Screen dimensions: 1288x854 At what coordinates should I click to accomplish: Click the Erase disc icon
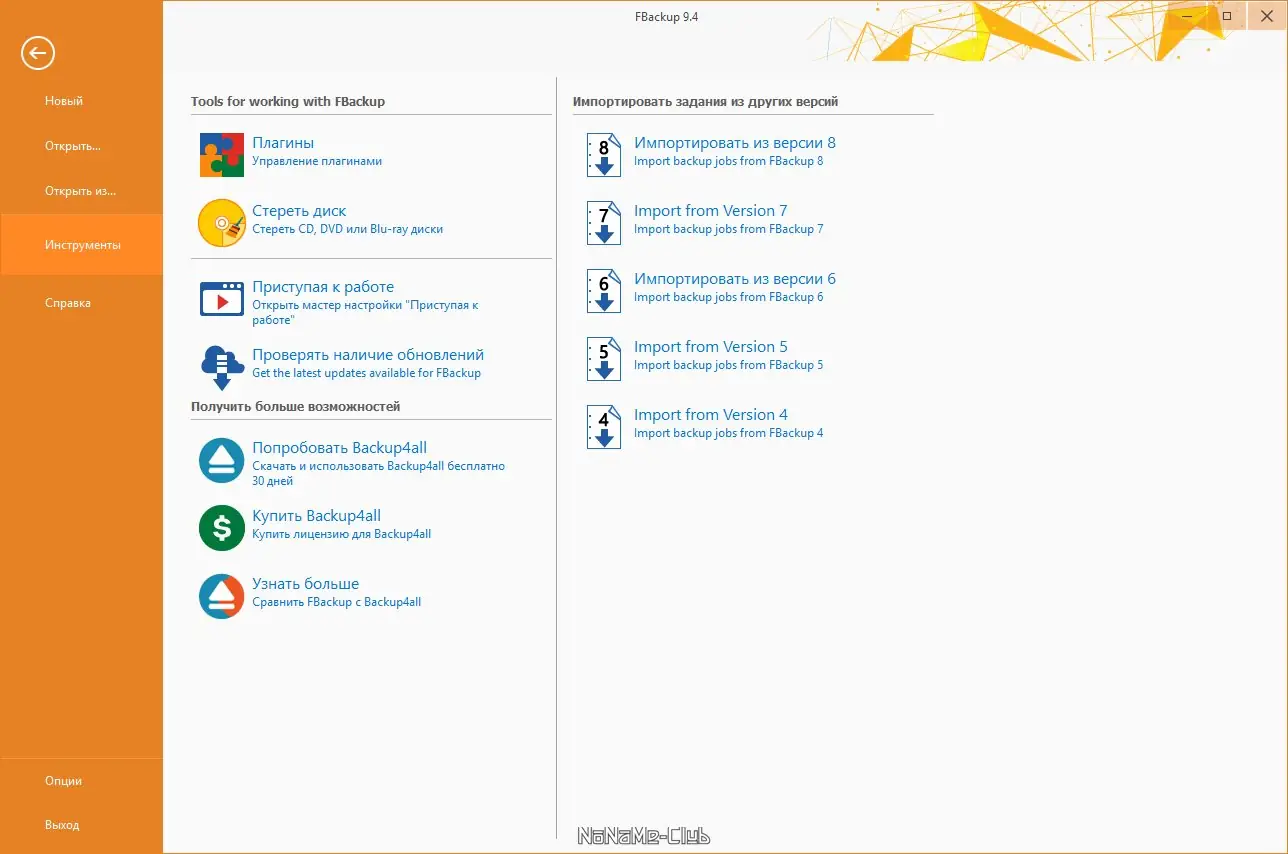pyautogui.click(x=222, y=223)
